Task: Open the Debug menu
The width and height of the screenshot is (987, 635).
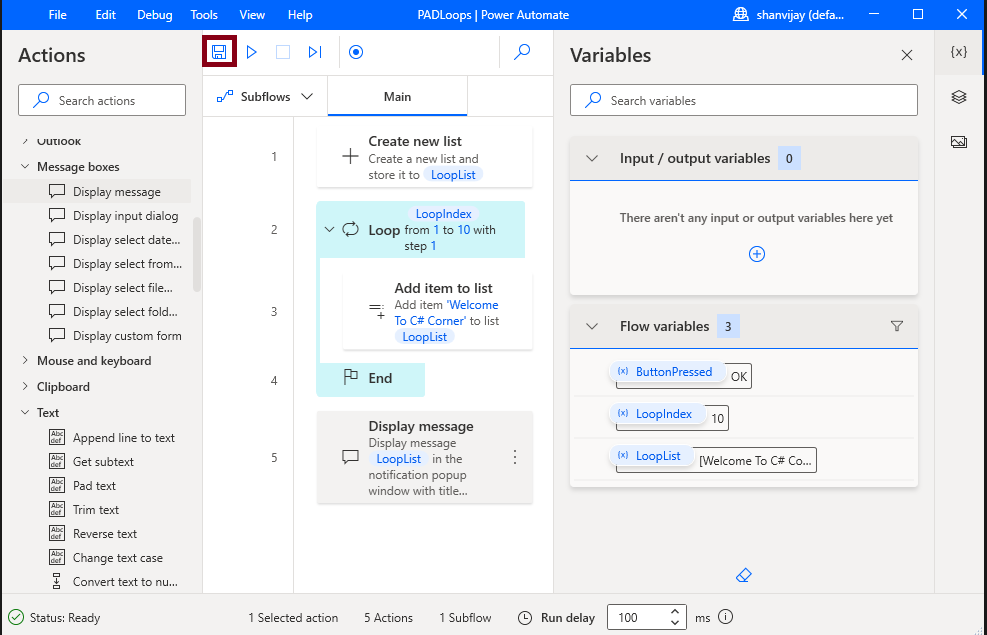Action: pos(154,14)
